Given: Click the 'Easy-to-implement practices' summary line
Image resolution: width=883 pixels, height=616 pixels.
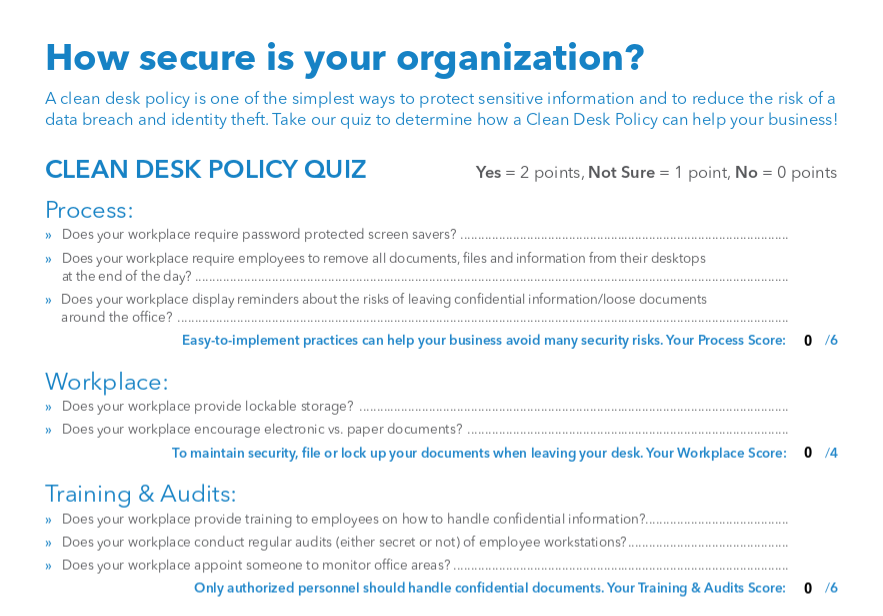Looking at the screenshot, I should click(483, 341).
